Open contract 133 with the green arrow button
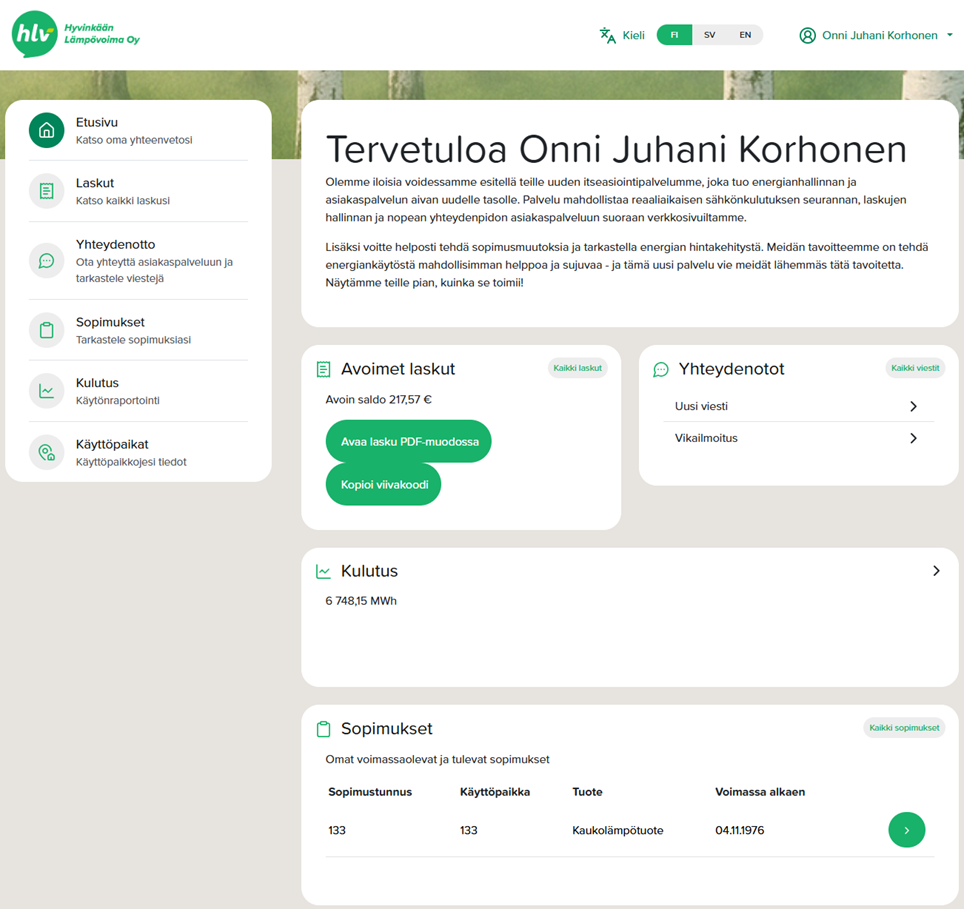This screenshot has height=909, width=964. [x=906, y=830]
